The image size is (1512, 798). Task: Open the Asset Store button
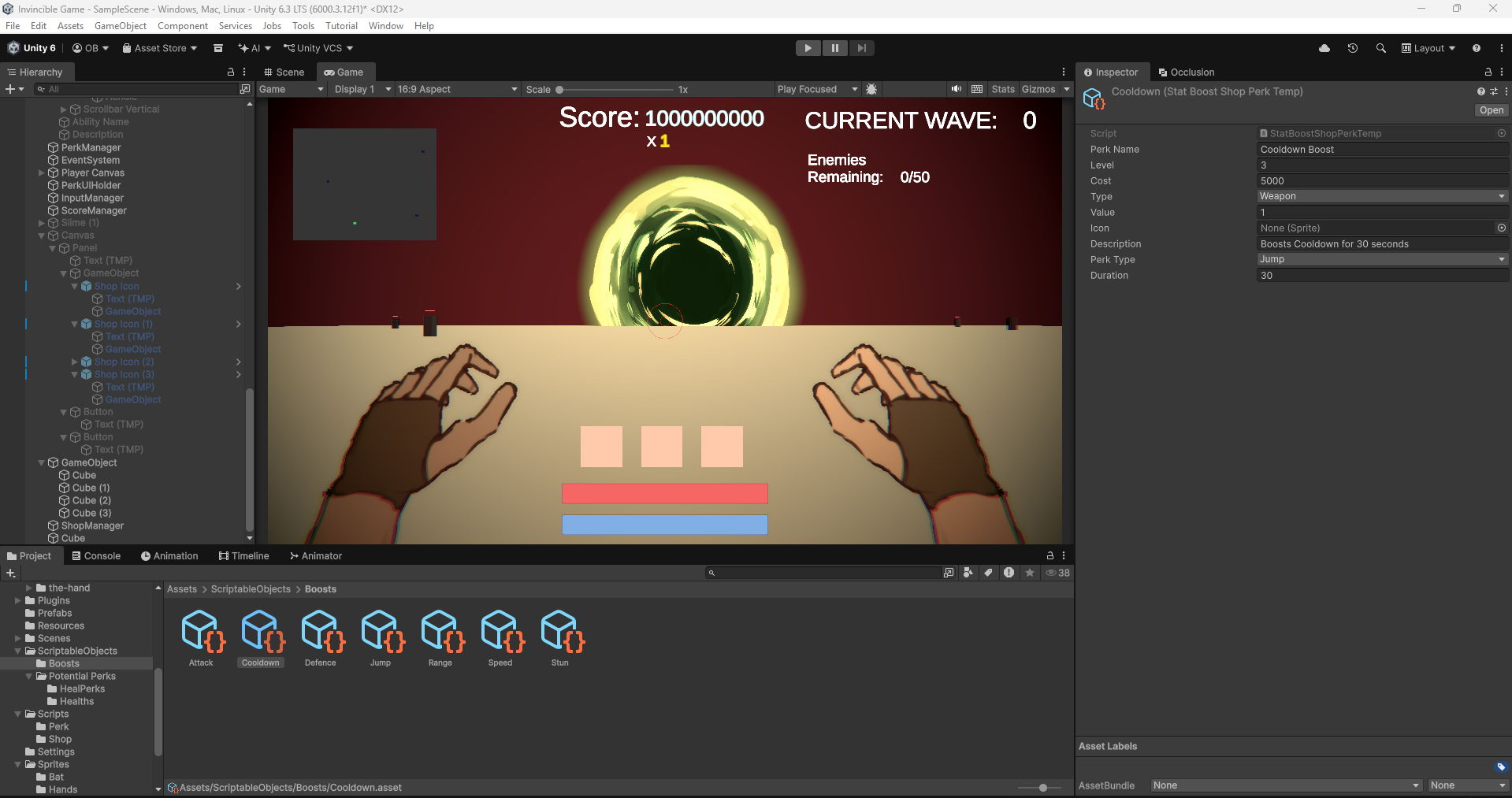point(159,48)
